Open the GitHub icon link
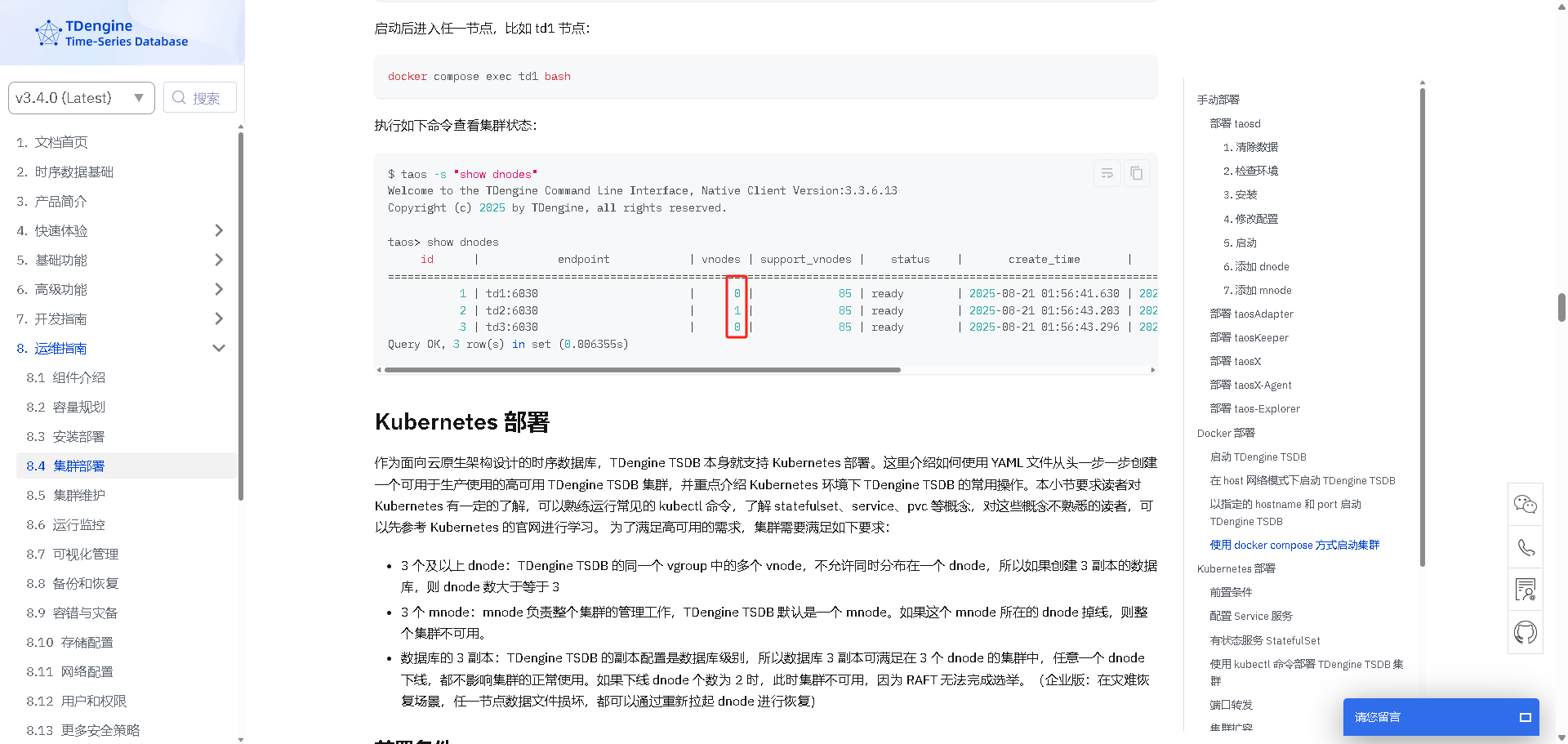The height and width of the screenshot is (744, 1568). [1525, 632]
